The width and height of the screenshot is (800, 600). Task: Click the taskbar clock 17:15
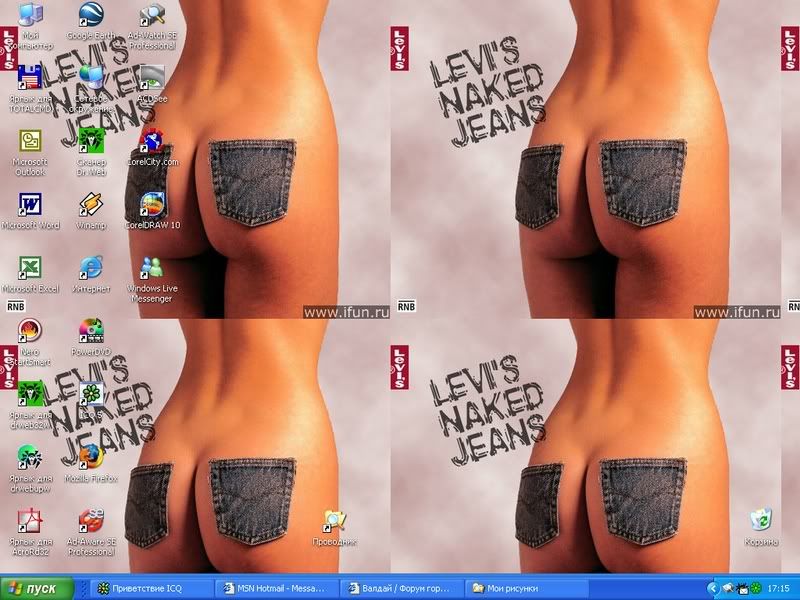click(x=779, y=588)
